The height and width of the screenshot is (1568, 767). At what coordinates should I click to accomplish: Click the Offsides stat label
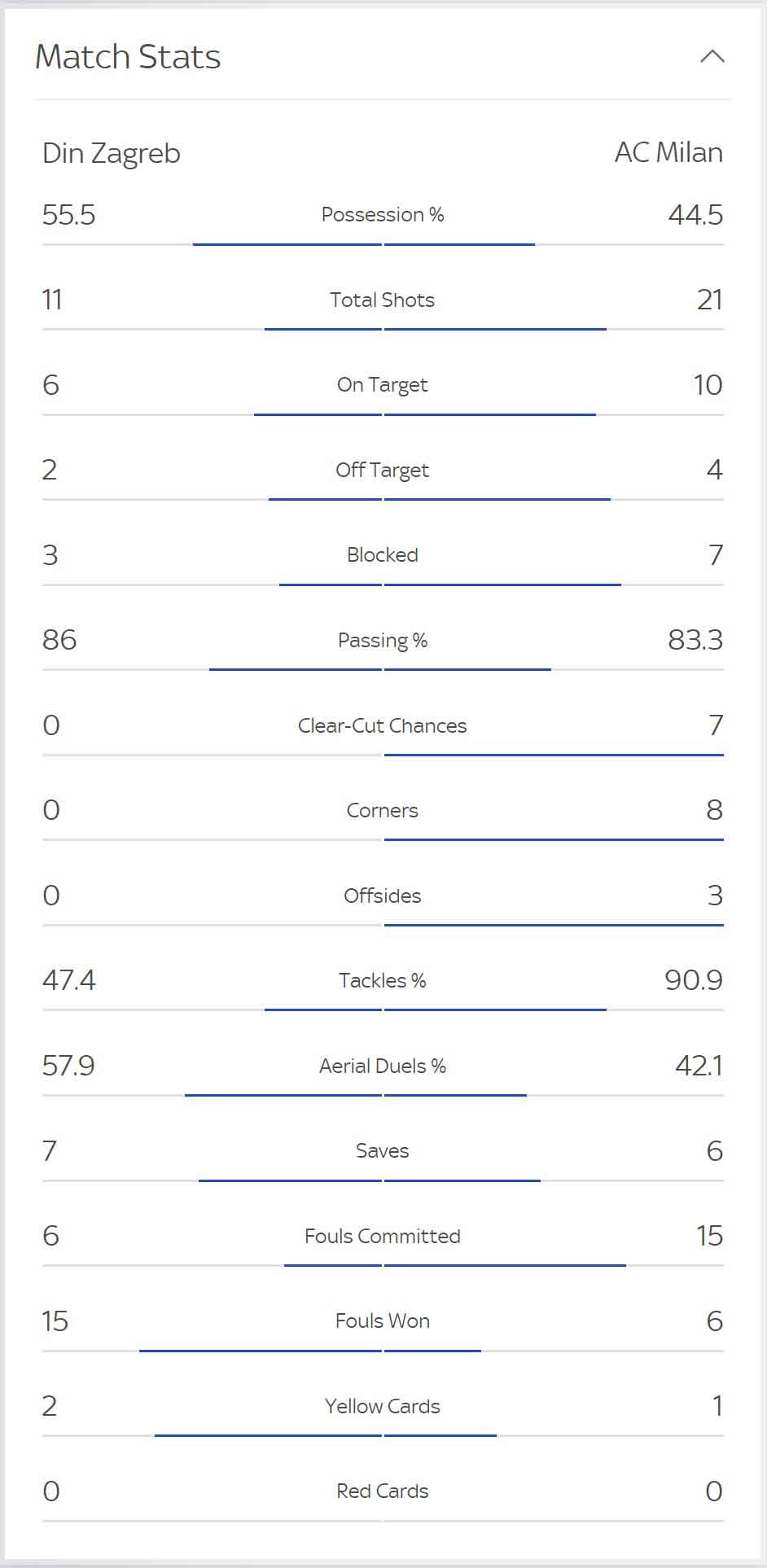[x=383, y=896]
